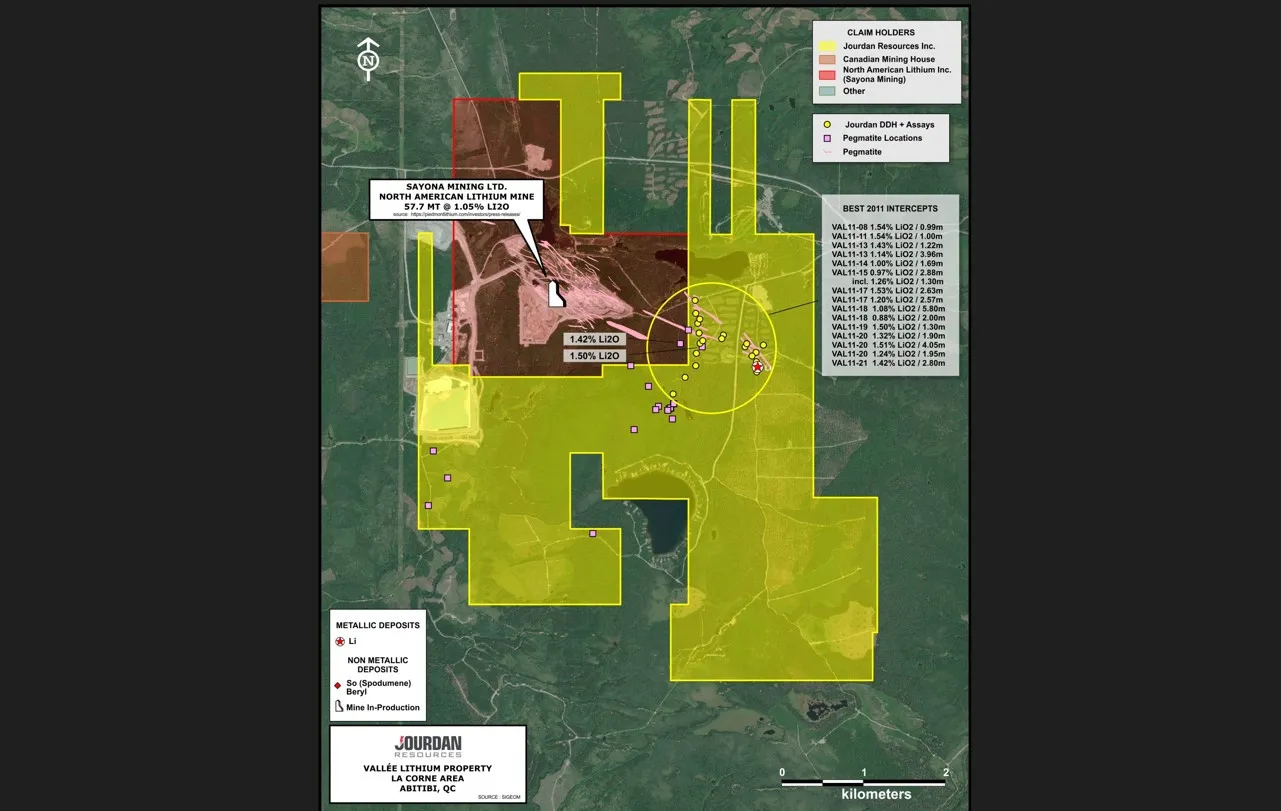Click the Mine In-Production legend icon

[338, 707]
